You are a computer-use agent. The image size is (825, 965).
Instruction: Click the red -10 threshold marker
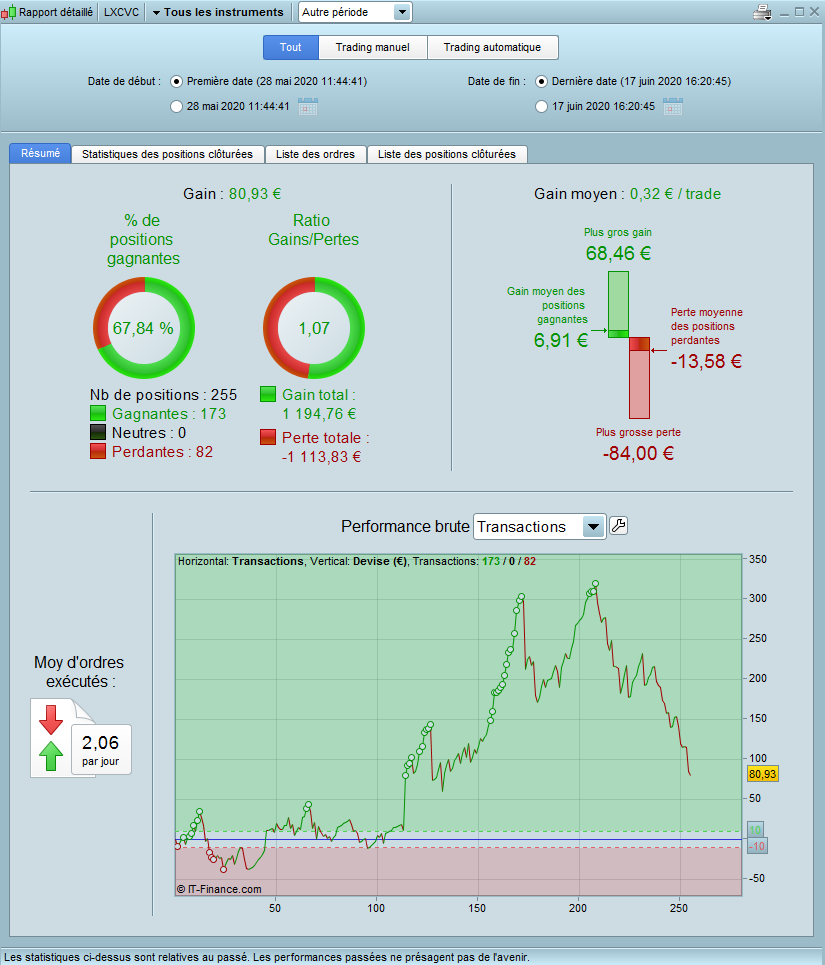757,846
